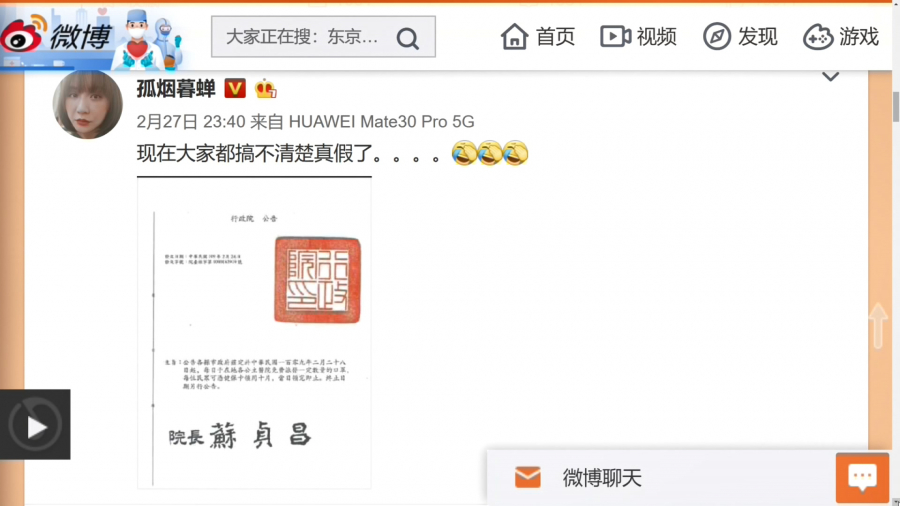This screenshot has height=506, width=900.
Task: Open the 视频 video section
Action: [656, 37]
